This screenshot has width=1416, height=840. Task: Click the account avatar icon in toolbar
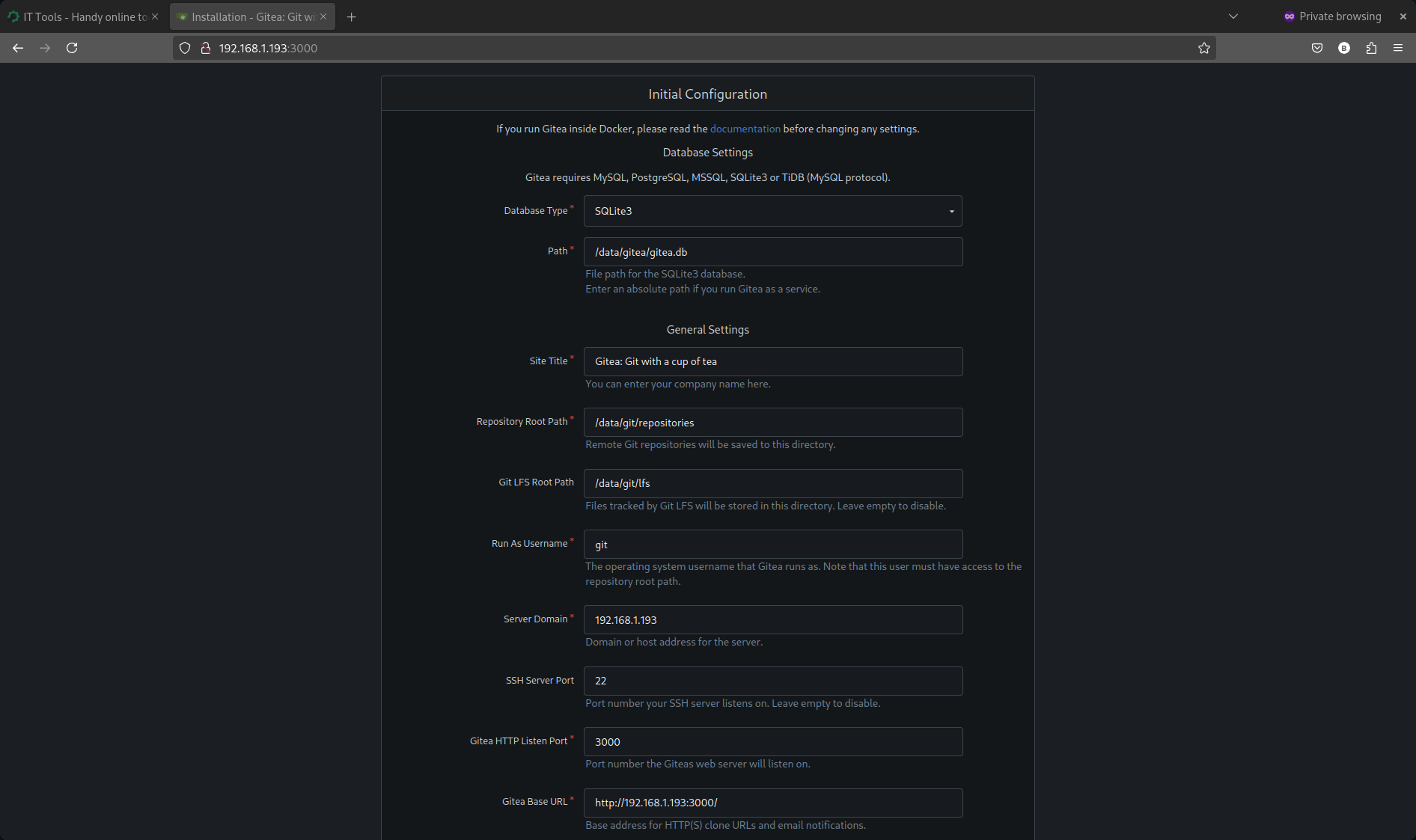[x=1344, y=48]
